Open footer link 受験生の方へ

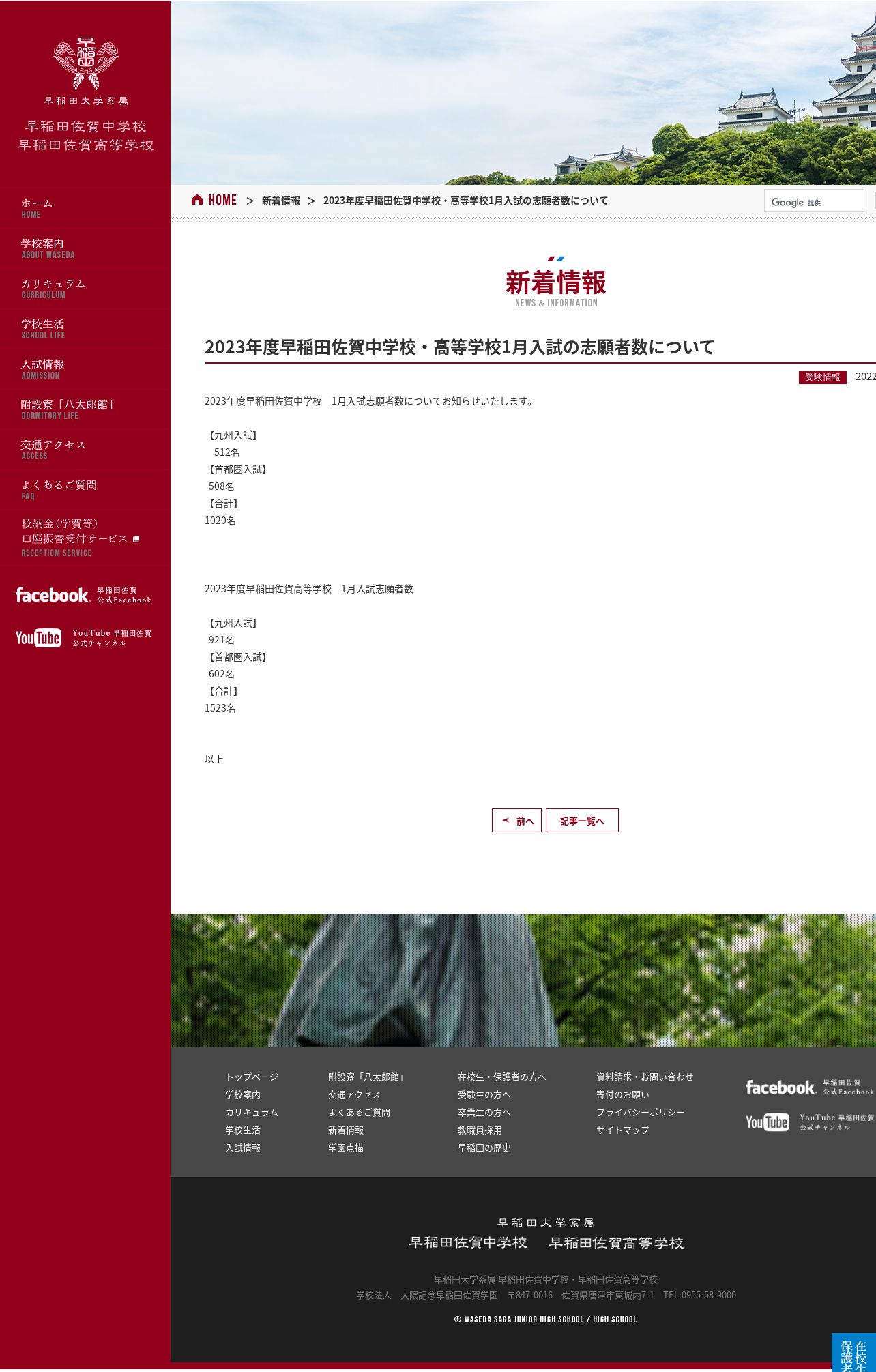[484, 1094]
